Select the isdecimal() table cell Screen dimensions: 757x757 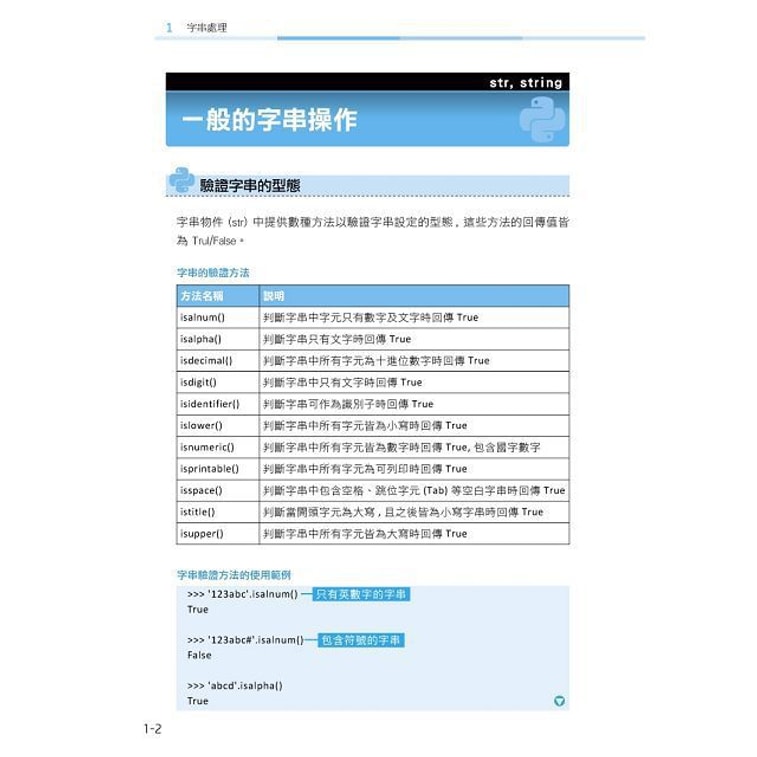point(218,361)
